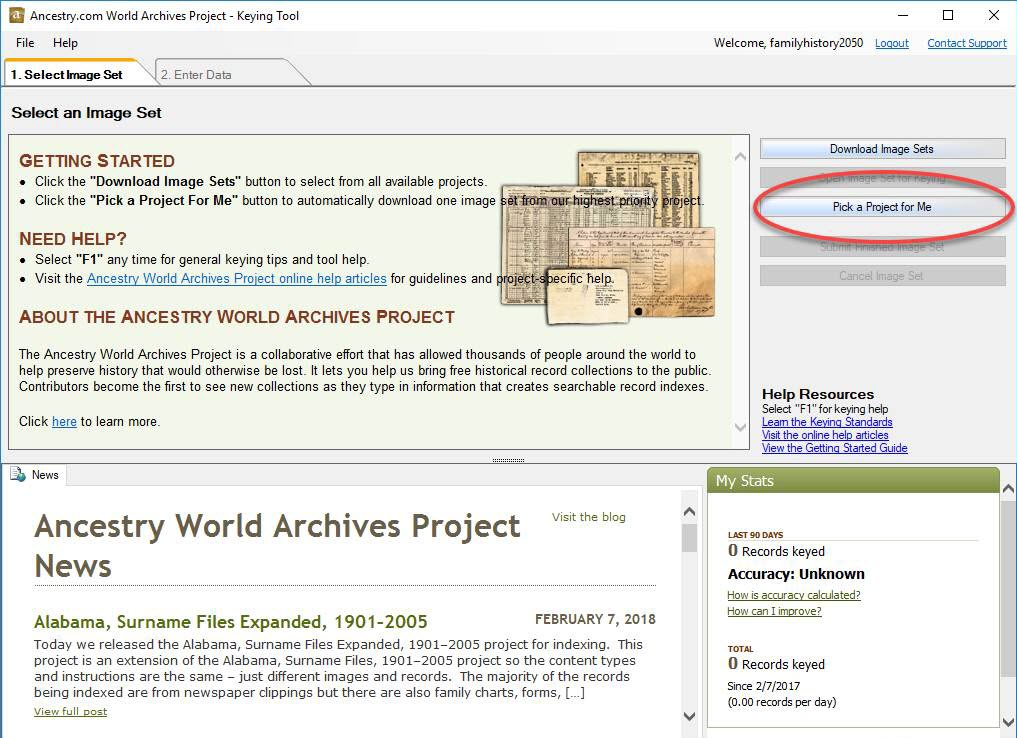Click the Download Image Sets button
The width and height of the screenshot is (1017, 738).
(x=882, y=149)
